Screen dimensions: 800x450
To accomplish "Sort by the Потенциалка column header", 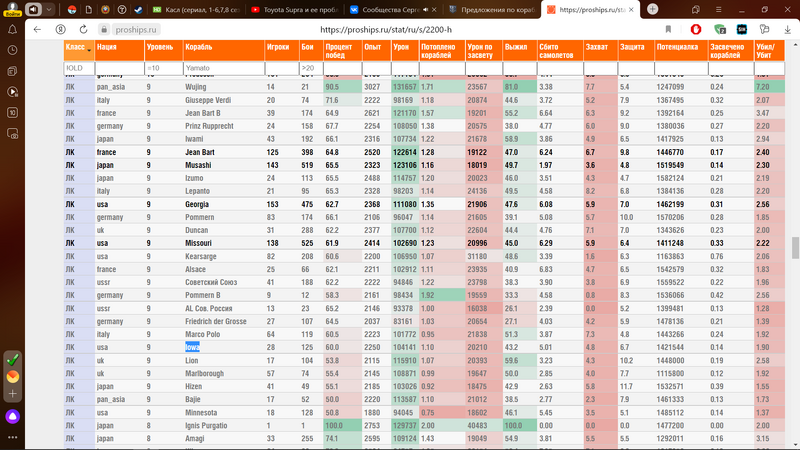I will 681,51.
